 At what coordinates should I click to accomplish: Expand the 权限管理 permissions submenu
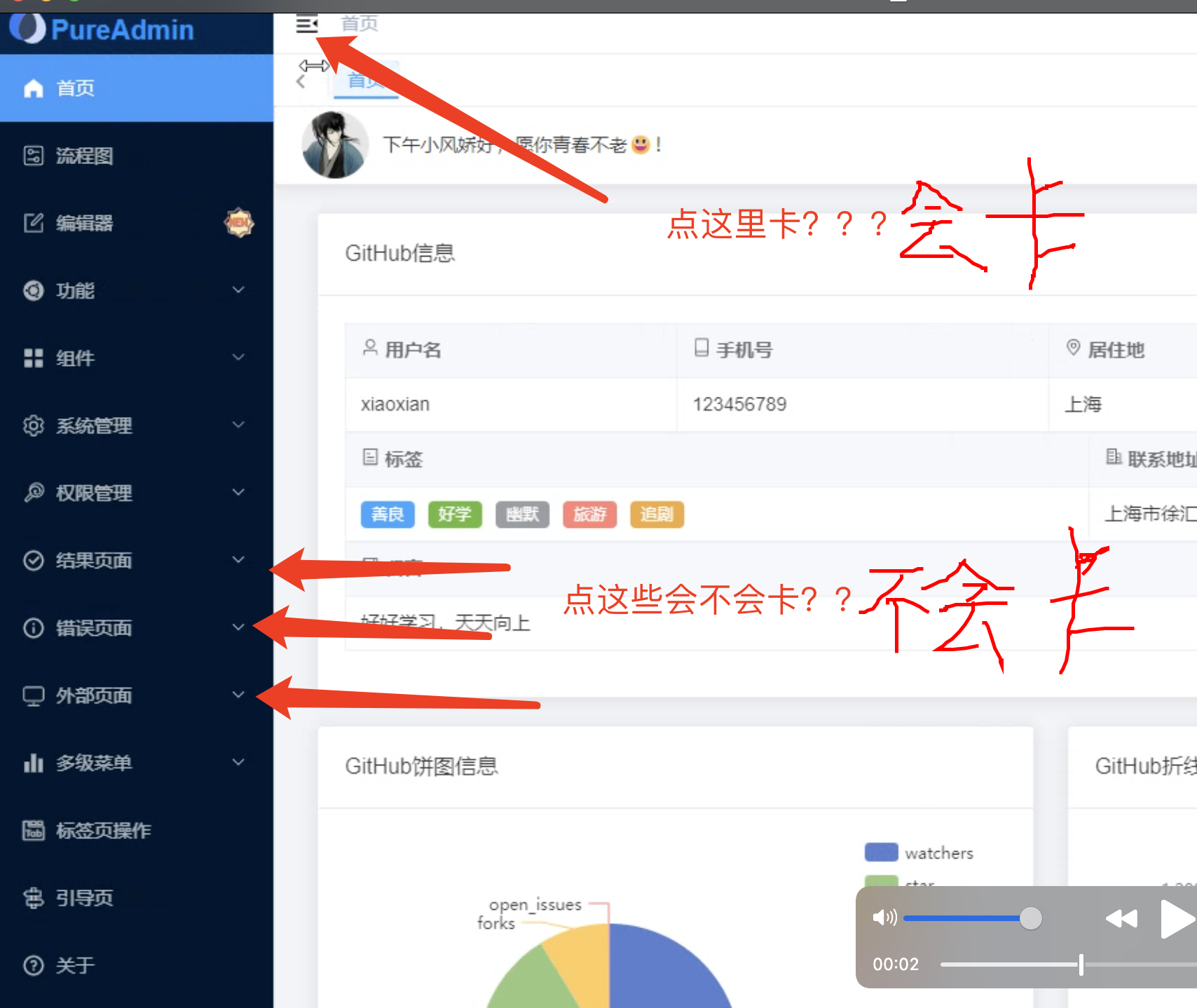coord(238,492)
